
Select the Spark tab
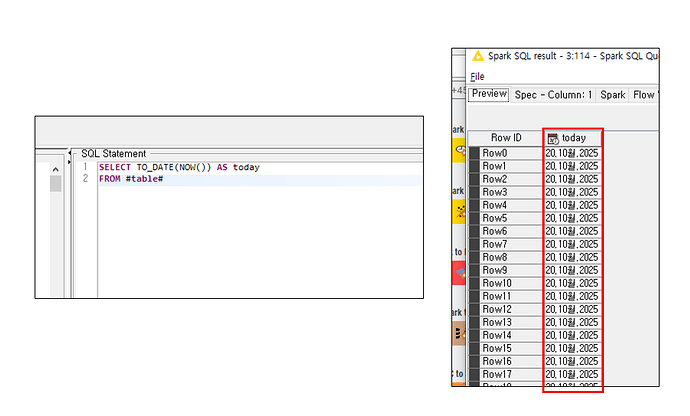(612, 95)
